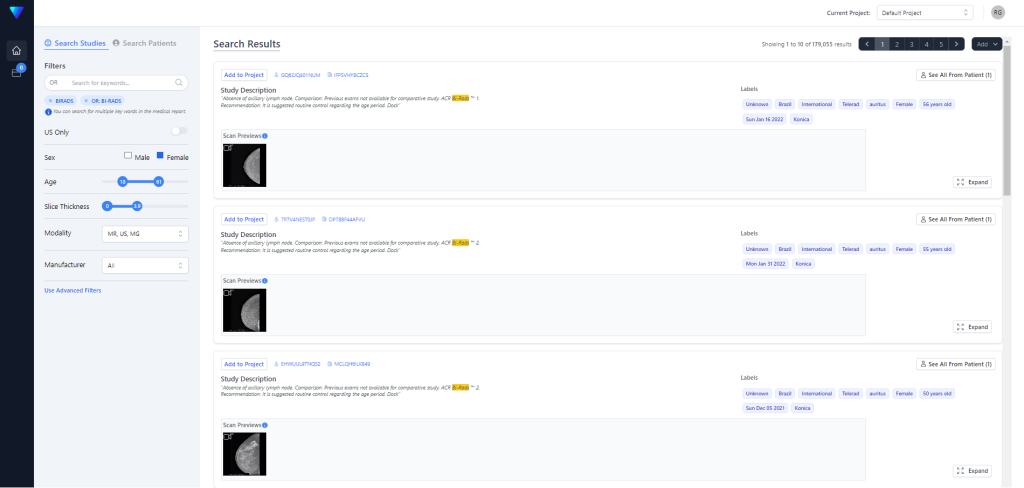The width and height of the screenshot is (1024, 488).
Task: Toggle the US Only switch
Action: (x=179, y=131)
